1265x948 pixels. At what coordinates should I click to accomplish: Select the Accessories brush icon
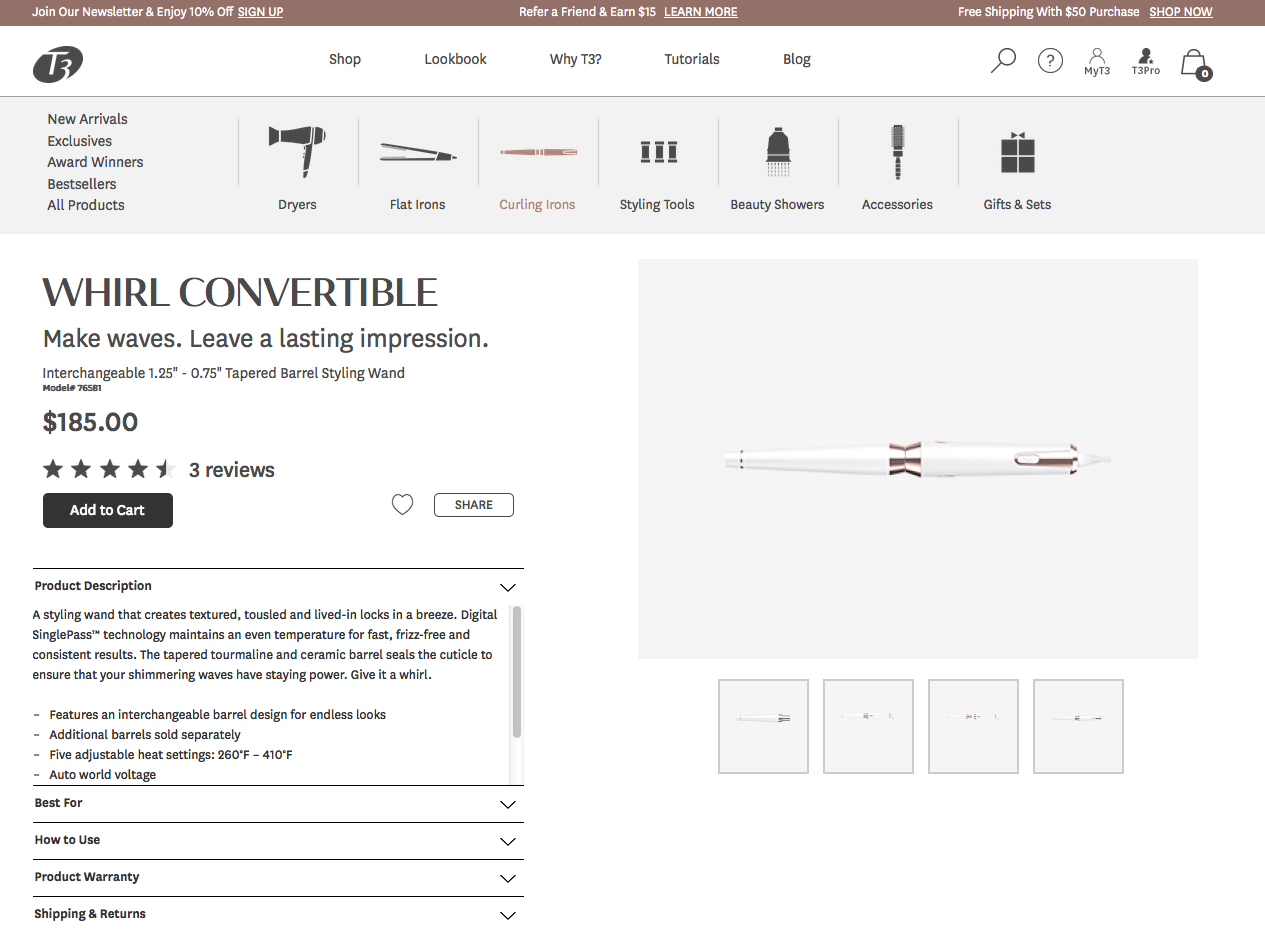(x=898, y=152)
